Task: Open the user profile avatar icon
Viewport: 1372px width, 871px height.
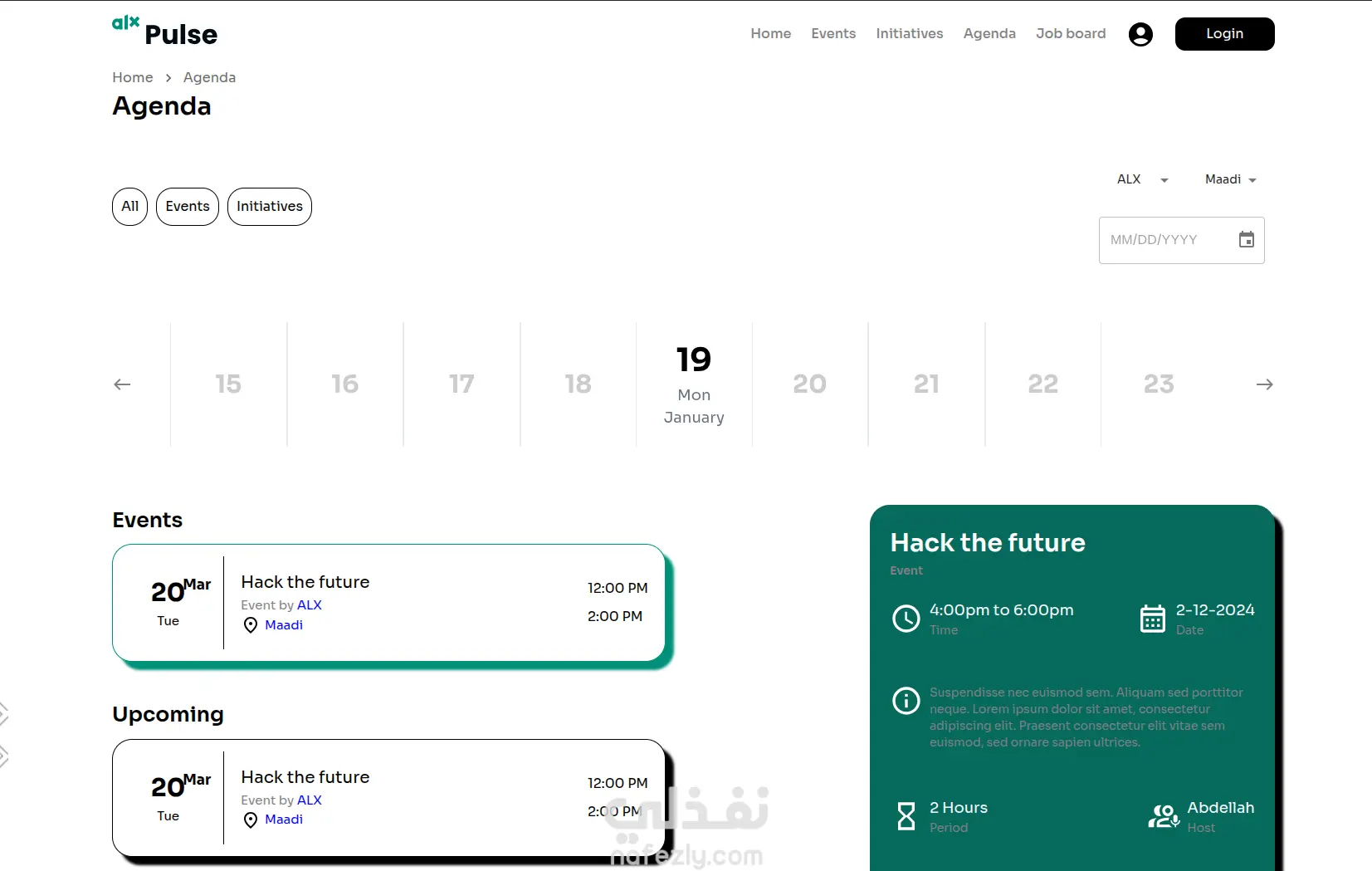Action: 1140,34
